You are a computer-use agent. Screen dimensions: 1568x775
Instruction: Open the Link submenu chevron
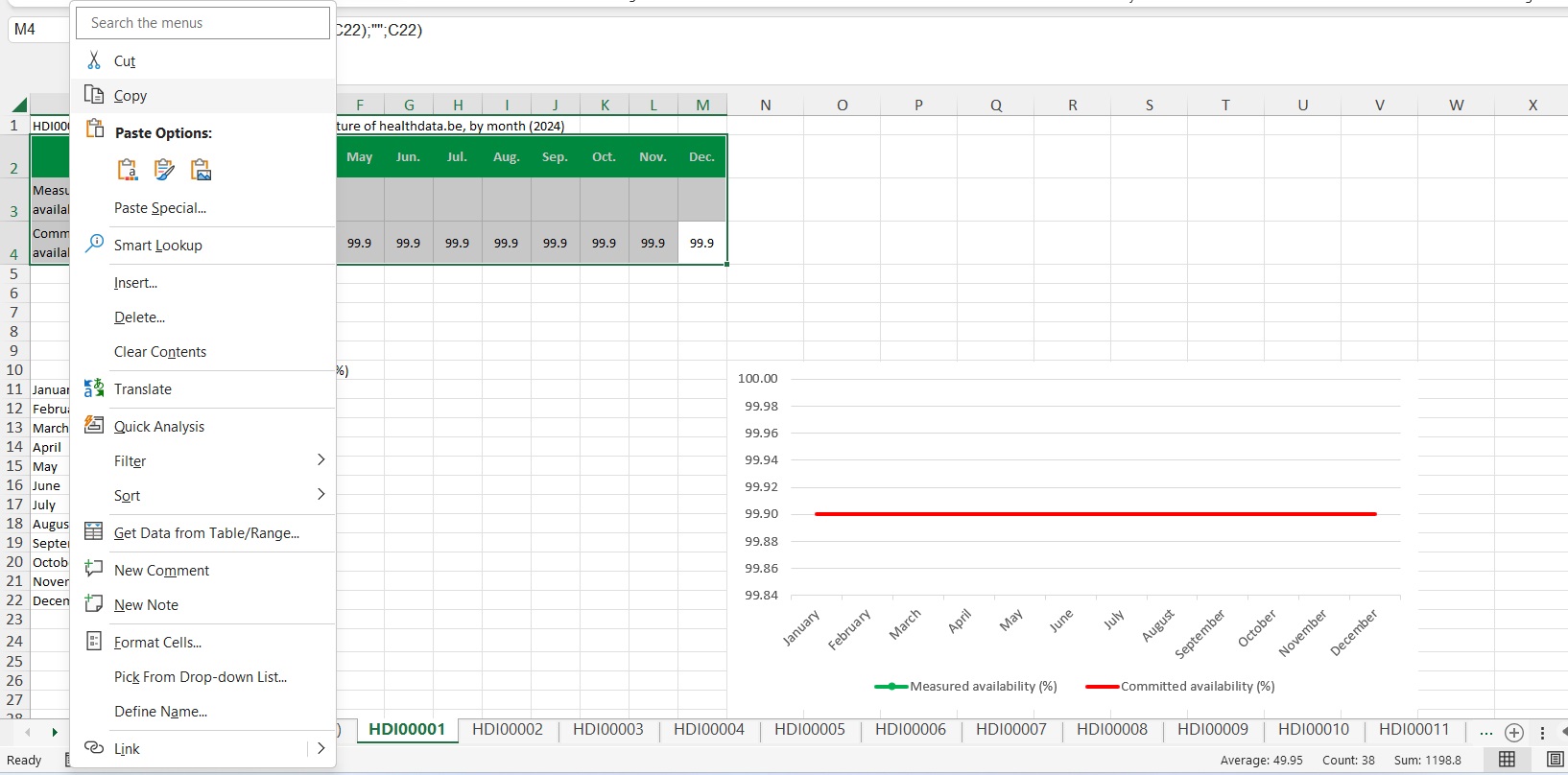[321, 748]
